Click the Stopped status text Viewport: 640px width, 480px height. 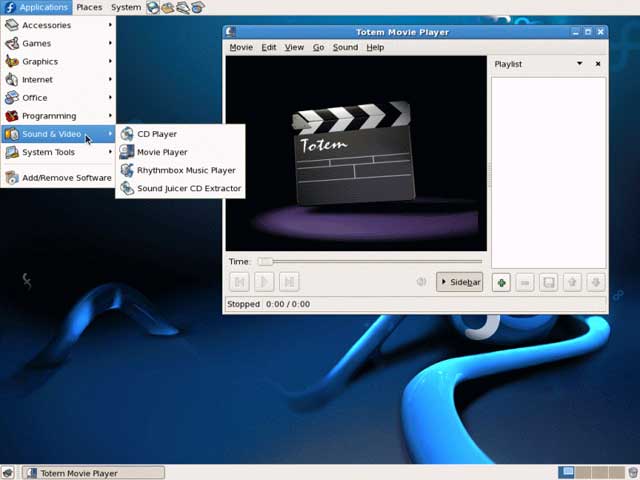pyautogui.click(x=243, y=304)
